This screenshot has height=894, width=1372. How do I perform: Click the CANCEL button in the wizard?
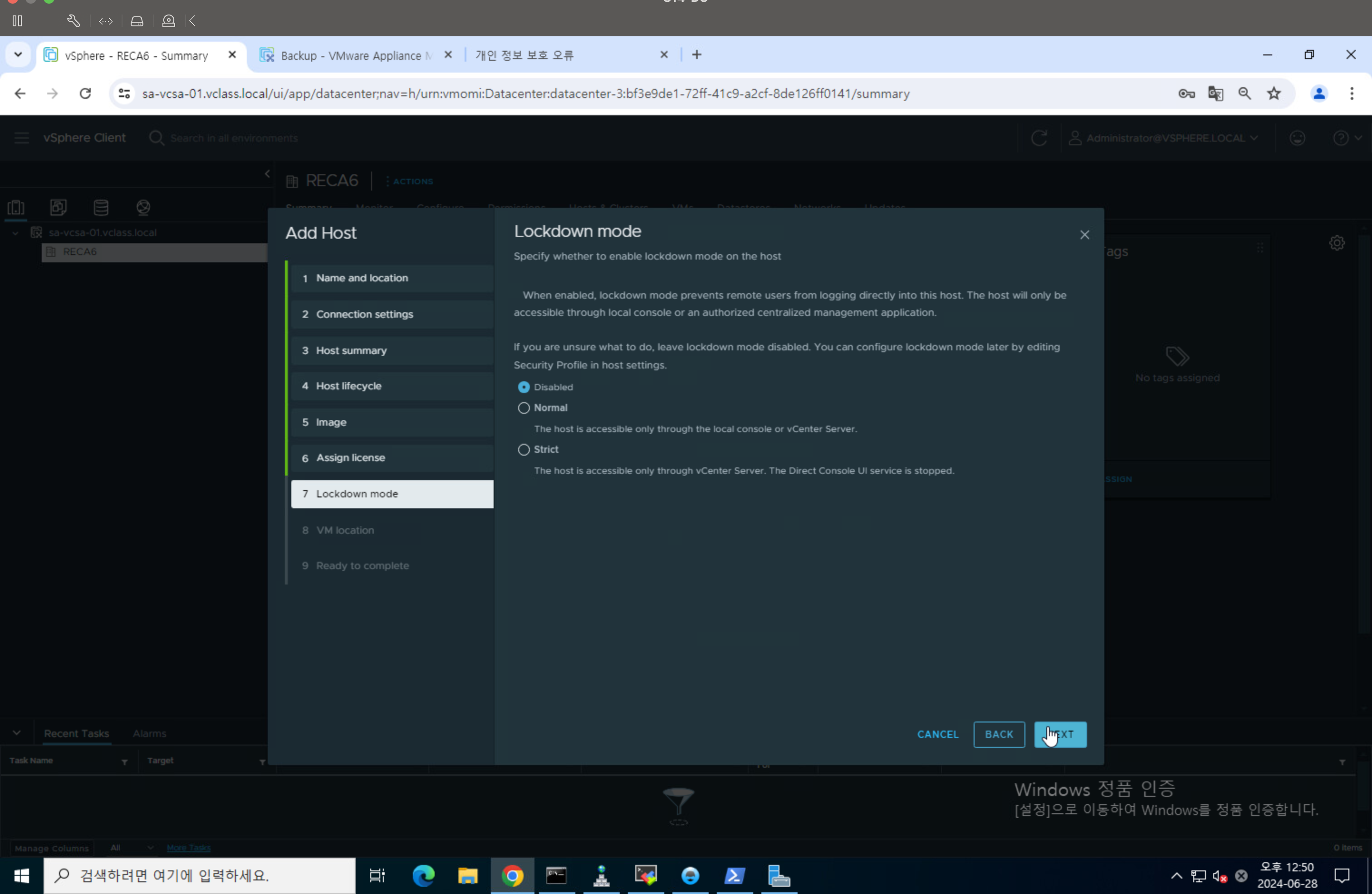pyautogui.click(x=937, y=734)
